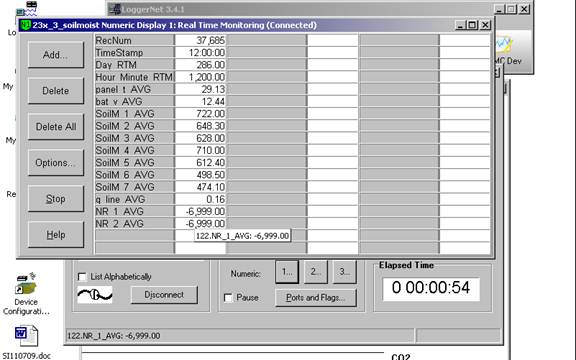The width and height of the screenshot is (576, 360).
Task: Enable the List Alphabetically checkbox
Action: tap(82, 277)
